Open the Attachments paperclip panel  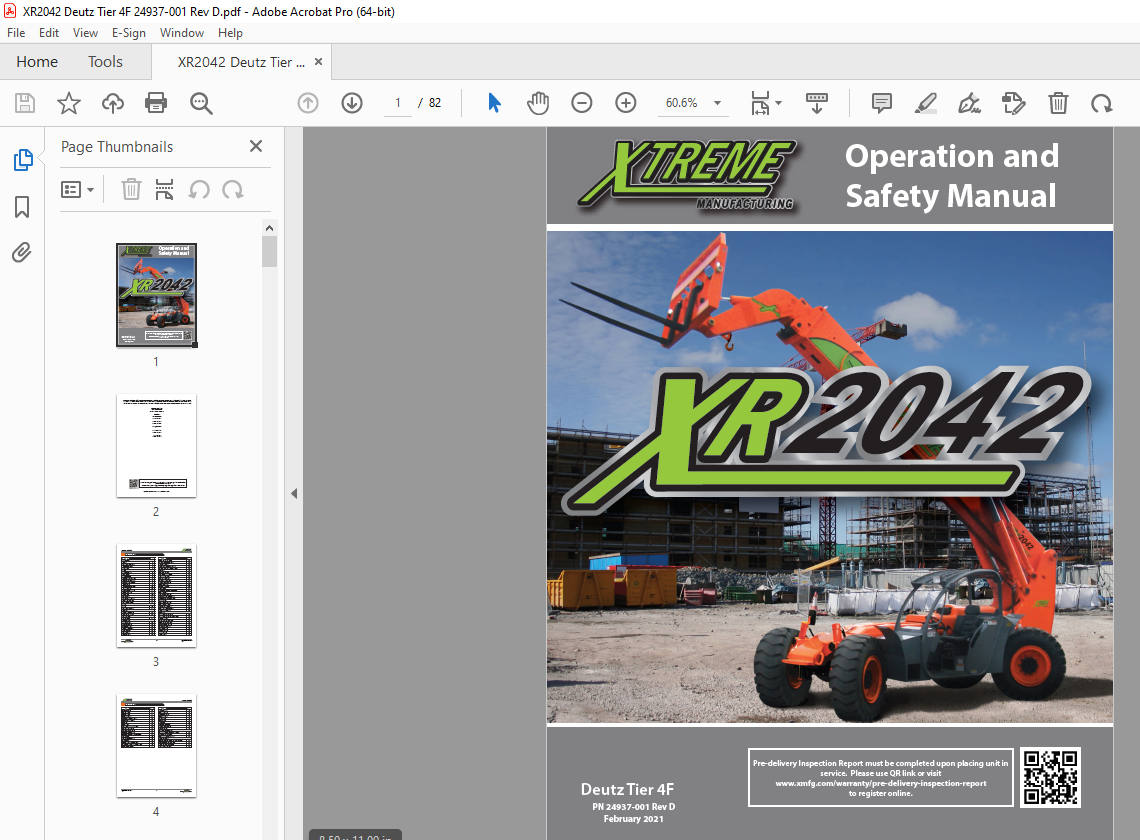[22, 252]
